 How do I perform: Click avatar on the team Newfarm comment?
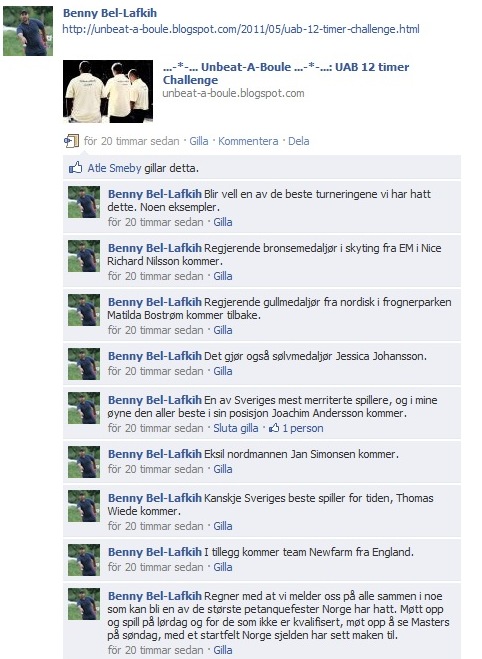(84, 560)
